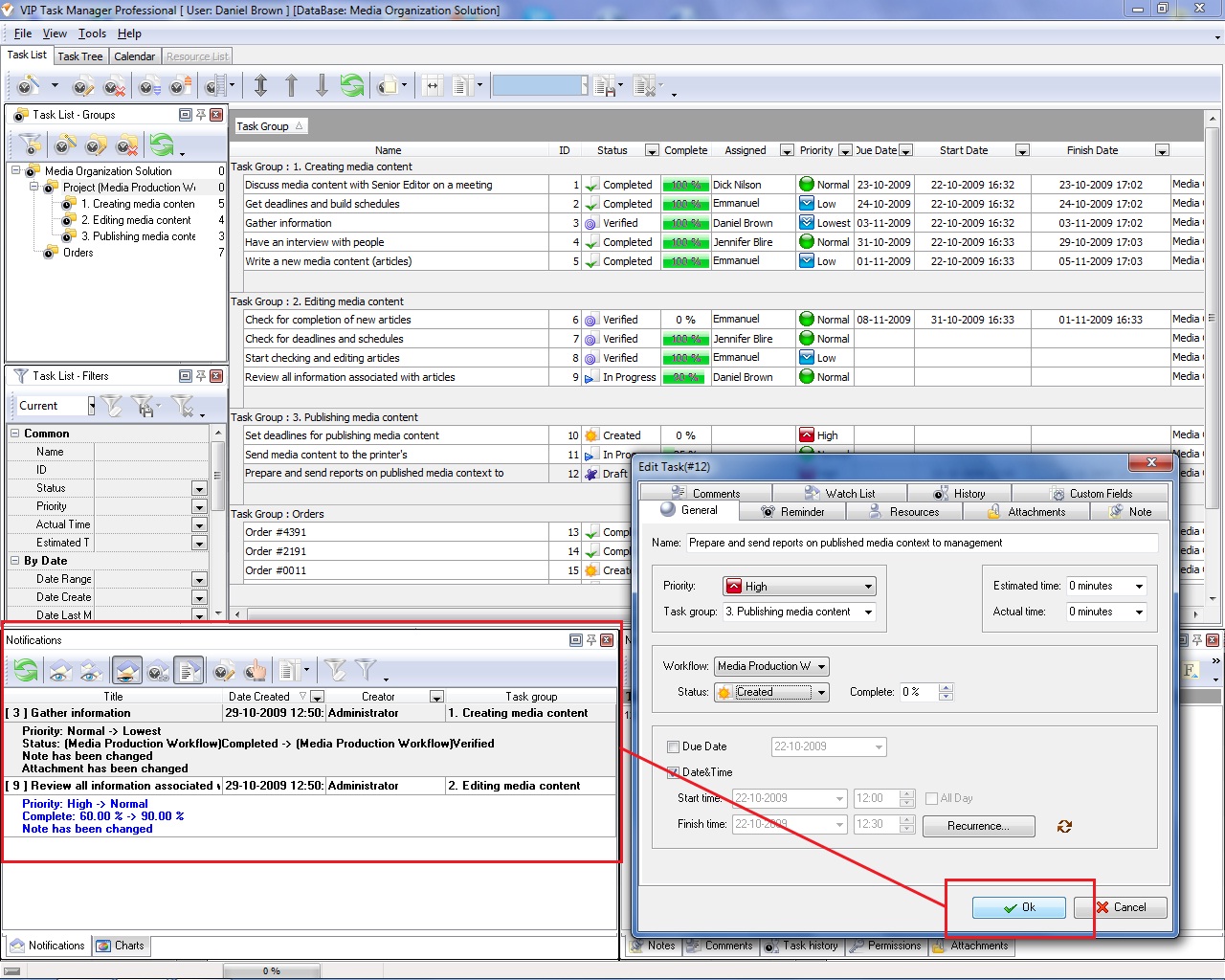Open the Actual time dropdown
Image resolution: width=1225 pixels, height=980 pixels.
pos(1139,612)
